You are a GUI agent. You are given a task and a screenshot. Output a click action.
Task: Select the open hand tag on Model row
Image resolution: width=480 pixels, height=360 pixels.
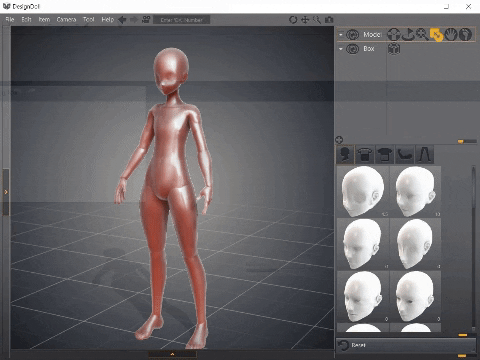pos(451,34)
